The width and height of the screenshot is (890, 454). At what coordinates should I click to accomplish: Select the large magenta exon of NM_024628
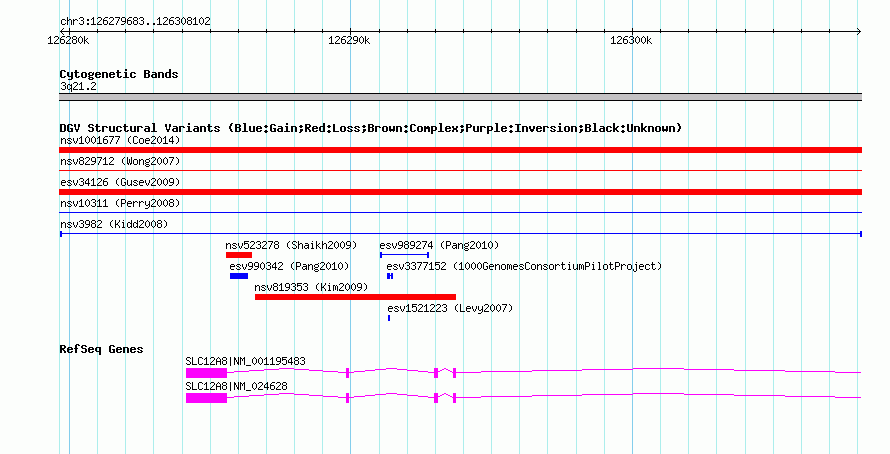point(206,398)
